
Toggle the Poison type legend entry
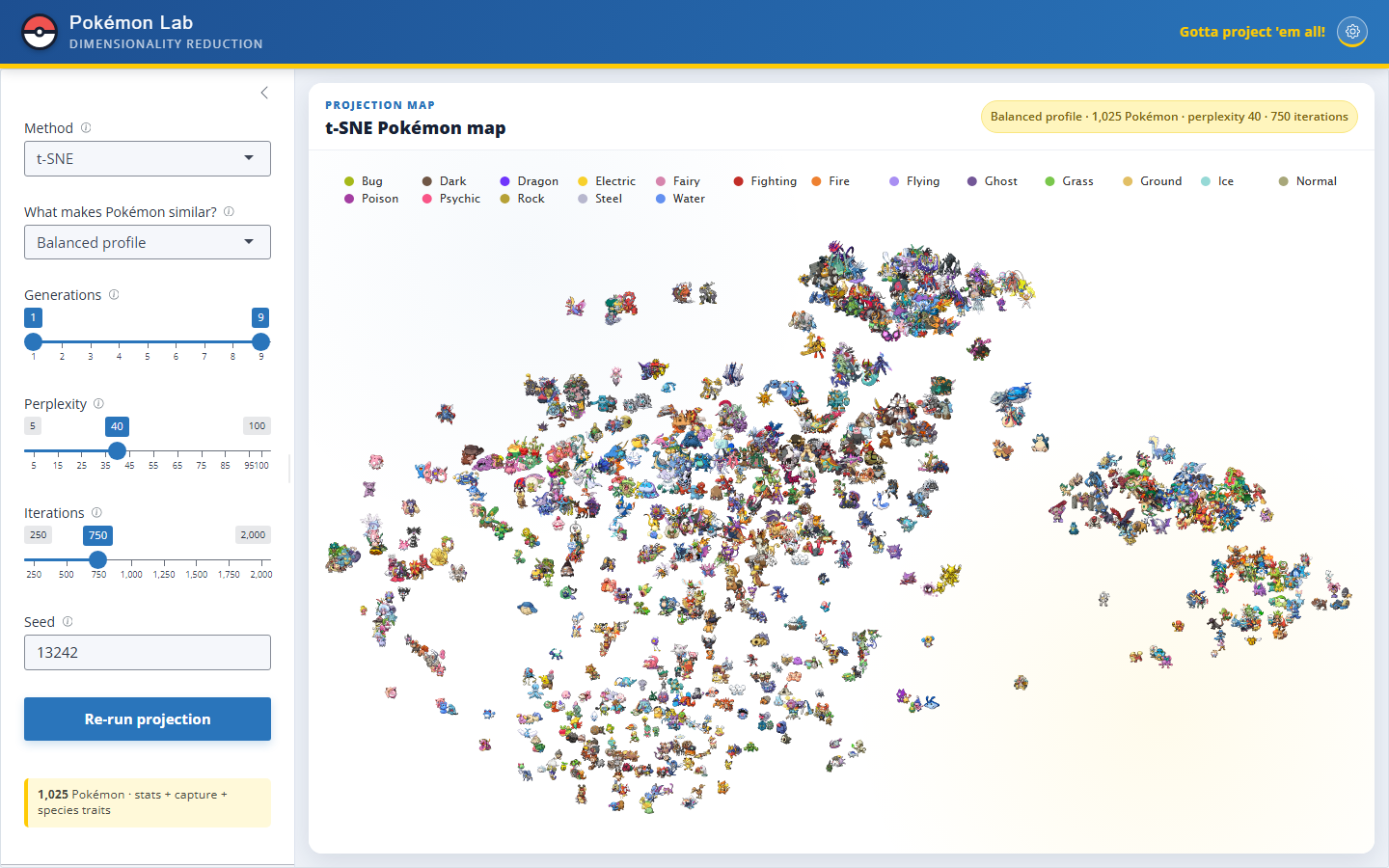(x=371, y=199)
